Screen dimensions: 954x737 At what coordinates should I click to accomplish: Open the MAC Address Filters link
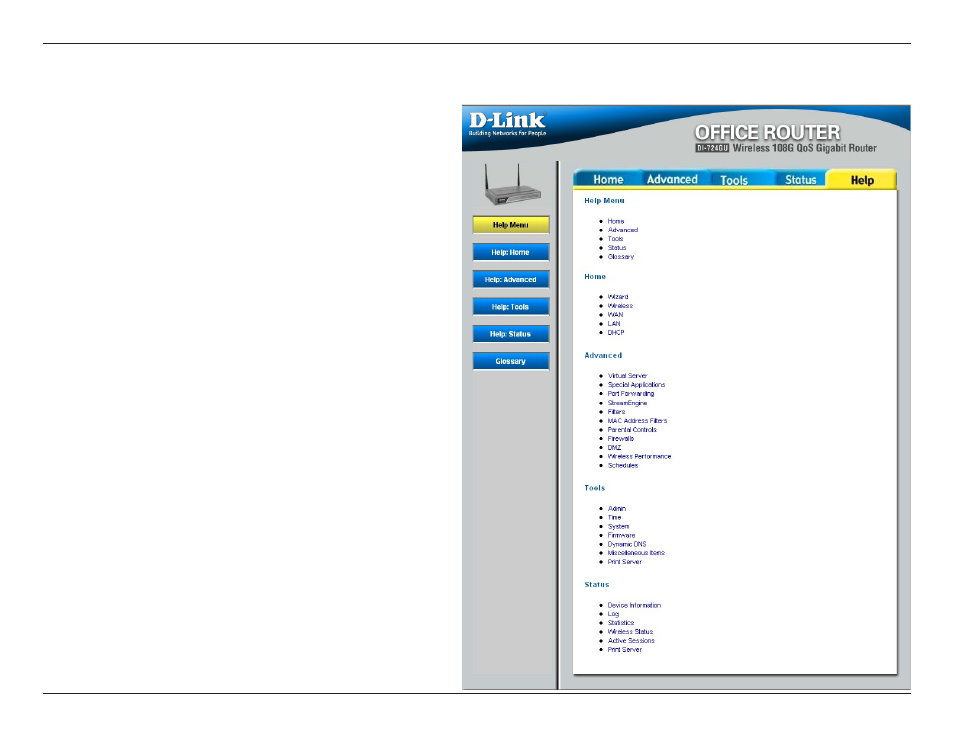tap(637, 421)
